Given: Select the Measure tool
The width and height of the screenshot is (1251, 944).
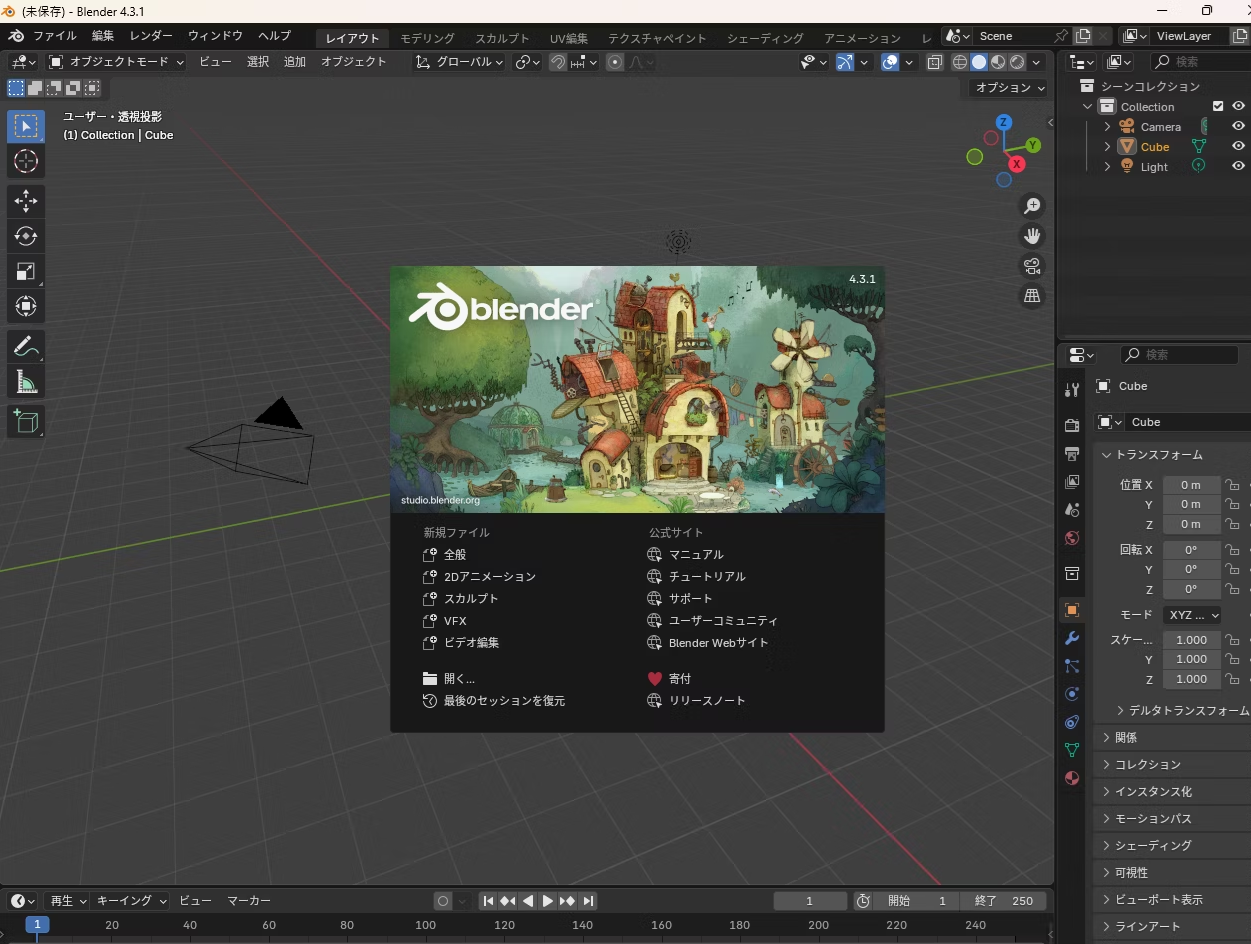Looking at the screenshot, I should tap(26, 382).
